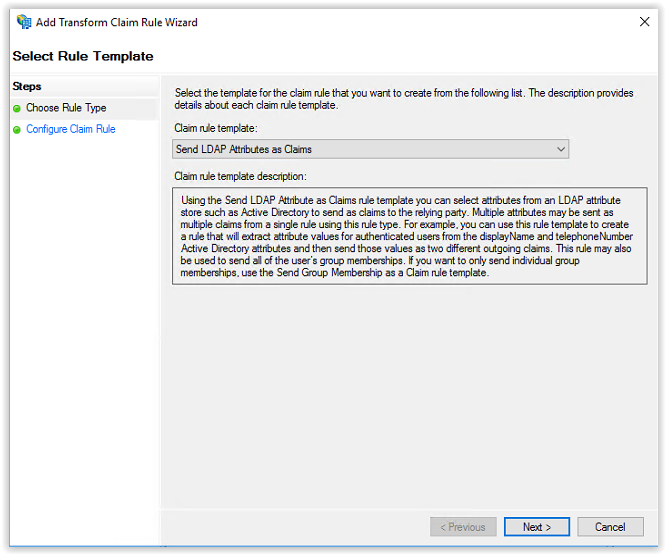This screenshot has height=555, width=666.
Task: Click the instruction paragraph above the dropdown
Action: tap(404, 99)
